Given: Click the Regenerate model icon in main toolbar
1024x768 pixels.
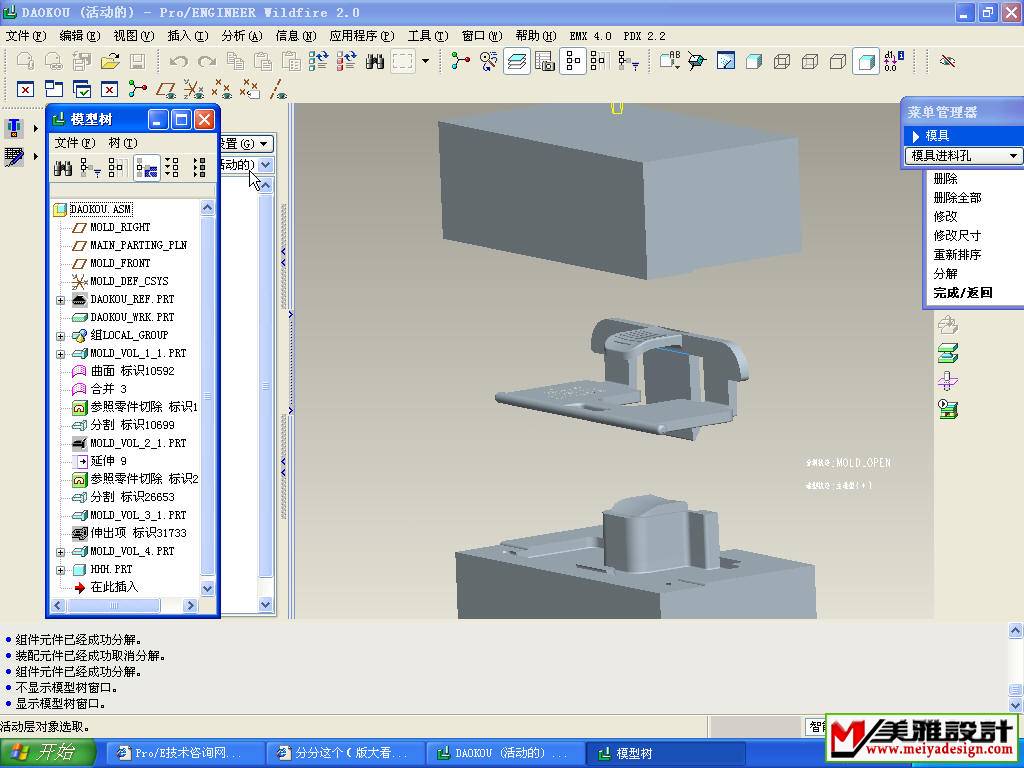Looking at the screenshot, I should pyautogui.click(x=319, y=61).
